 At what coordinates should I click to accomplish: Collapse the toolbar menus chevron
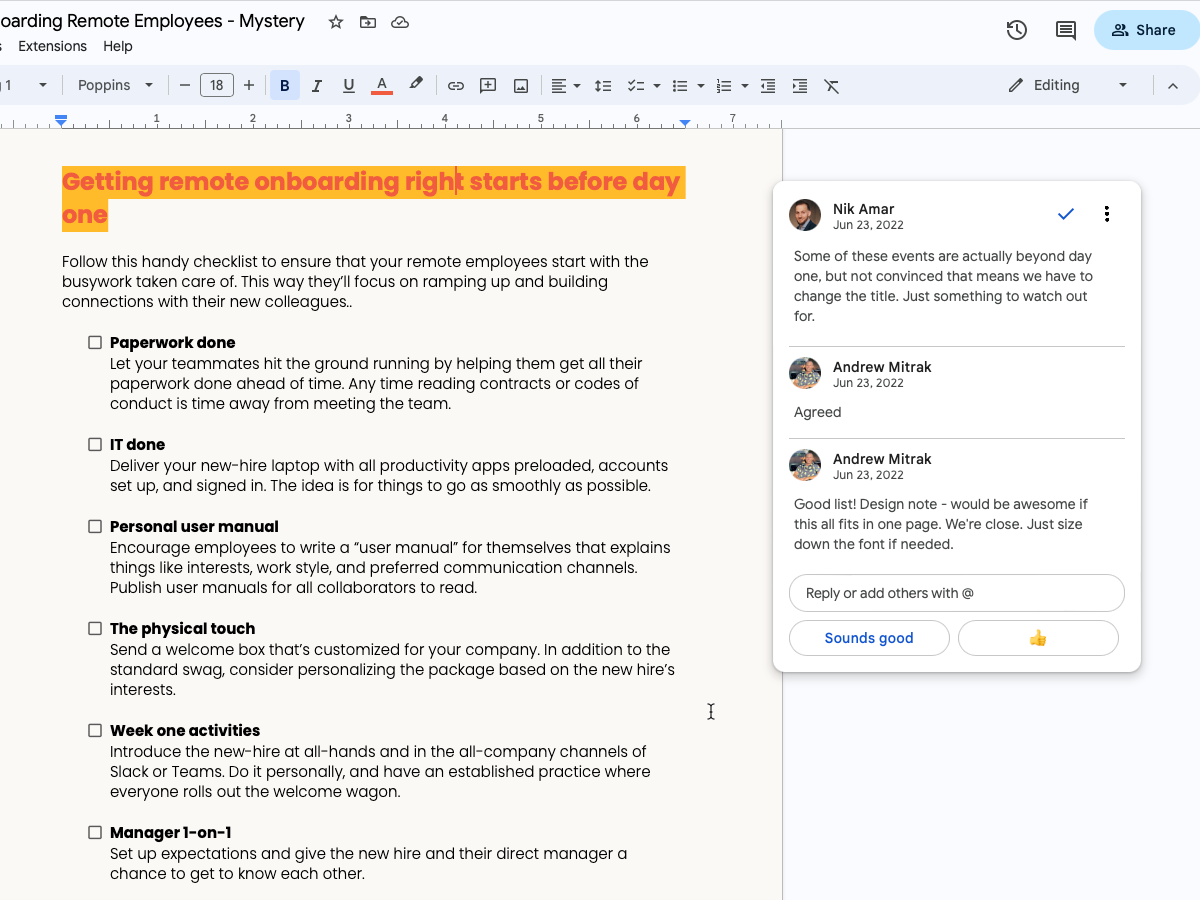(x=1173, y=86)
